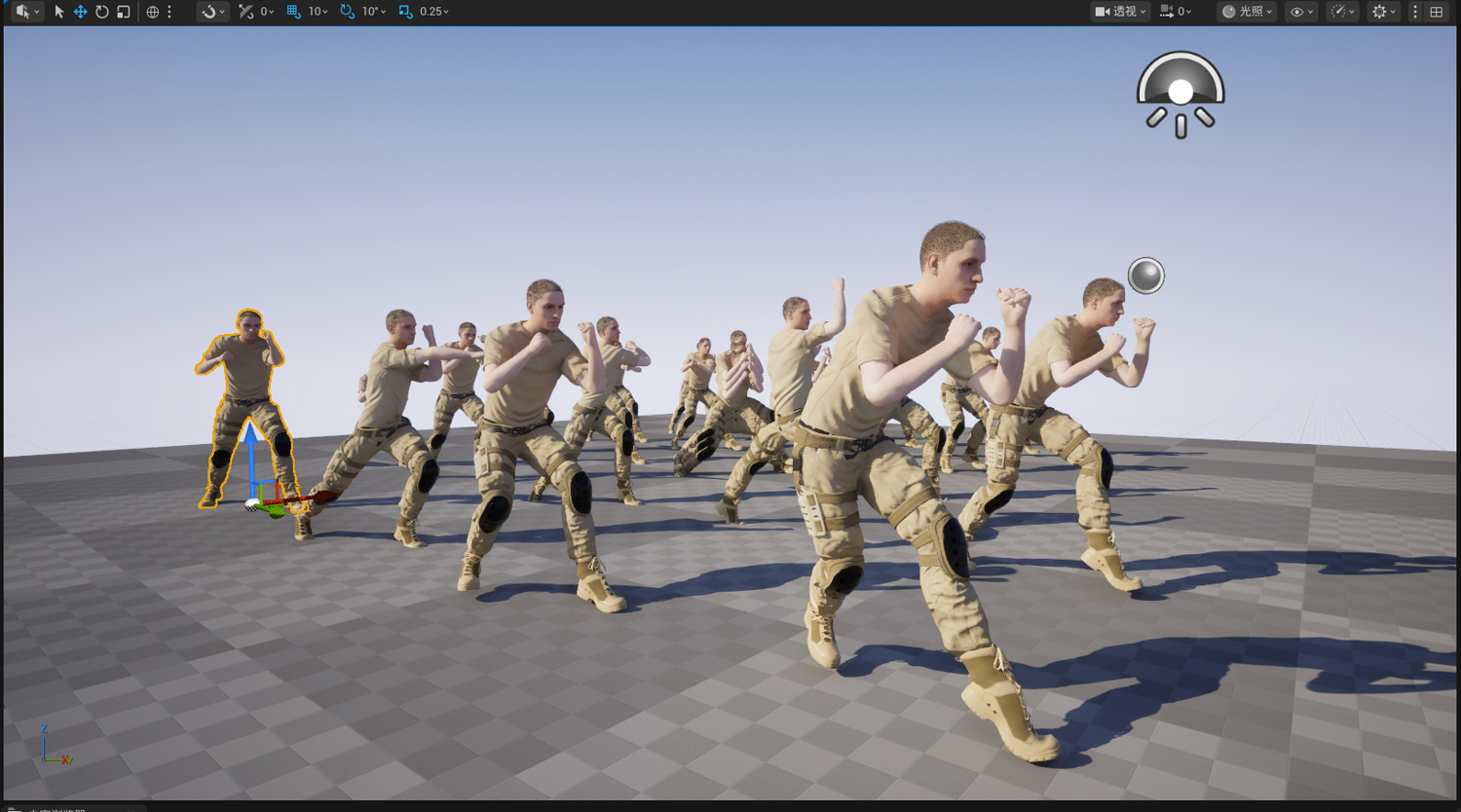1461x812 pixels.
Task: Open the surface snapping magnet menu
Action: point(211,12)
